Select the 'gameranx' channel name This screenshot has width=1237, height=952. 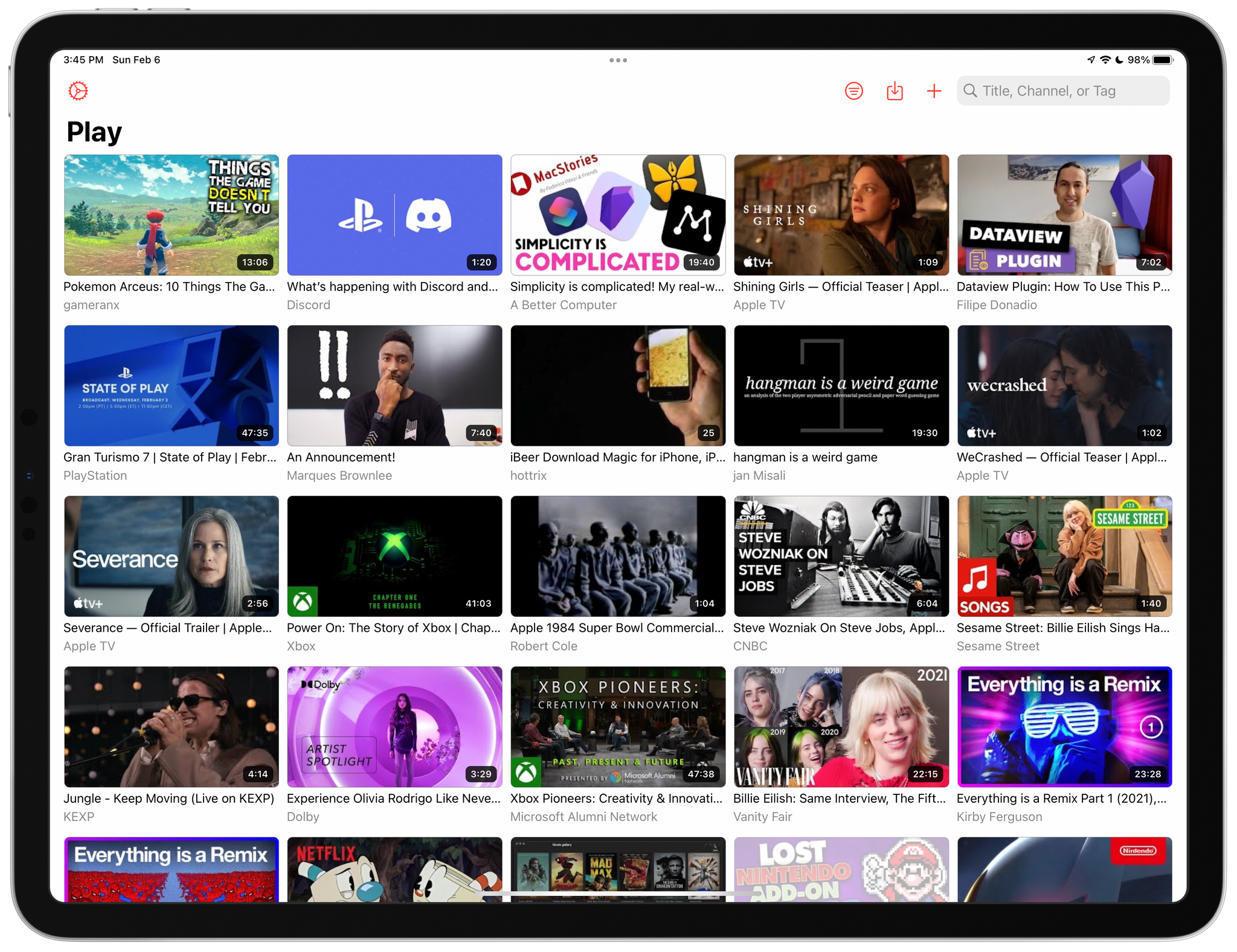coord(91,305)
